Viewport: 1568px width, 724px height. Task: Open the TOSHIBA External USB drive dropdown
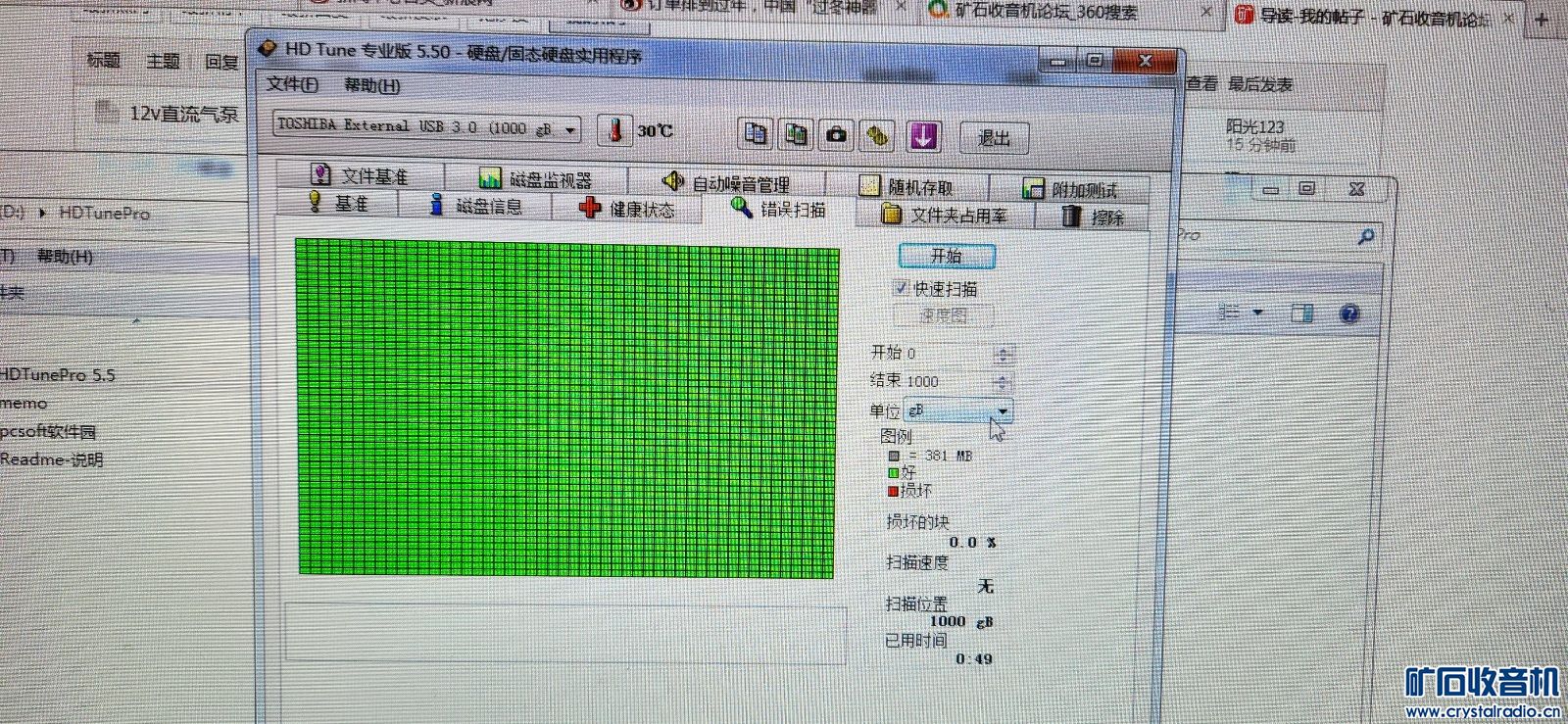pos(427,127)
